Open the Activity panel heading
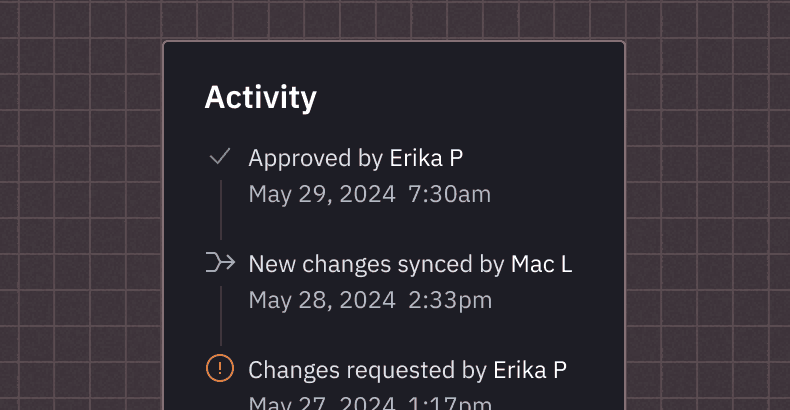 [260, 98]
